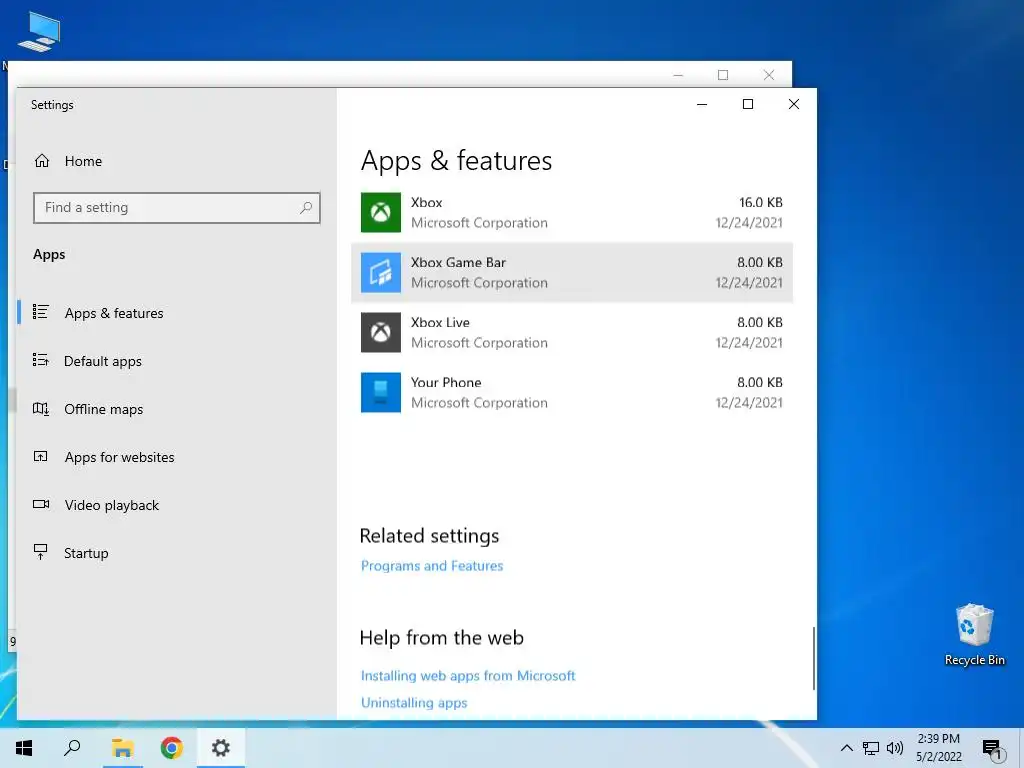Click the Startup sidebar icon

(40, 552)
